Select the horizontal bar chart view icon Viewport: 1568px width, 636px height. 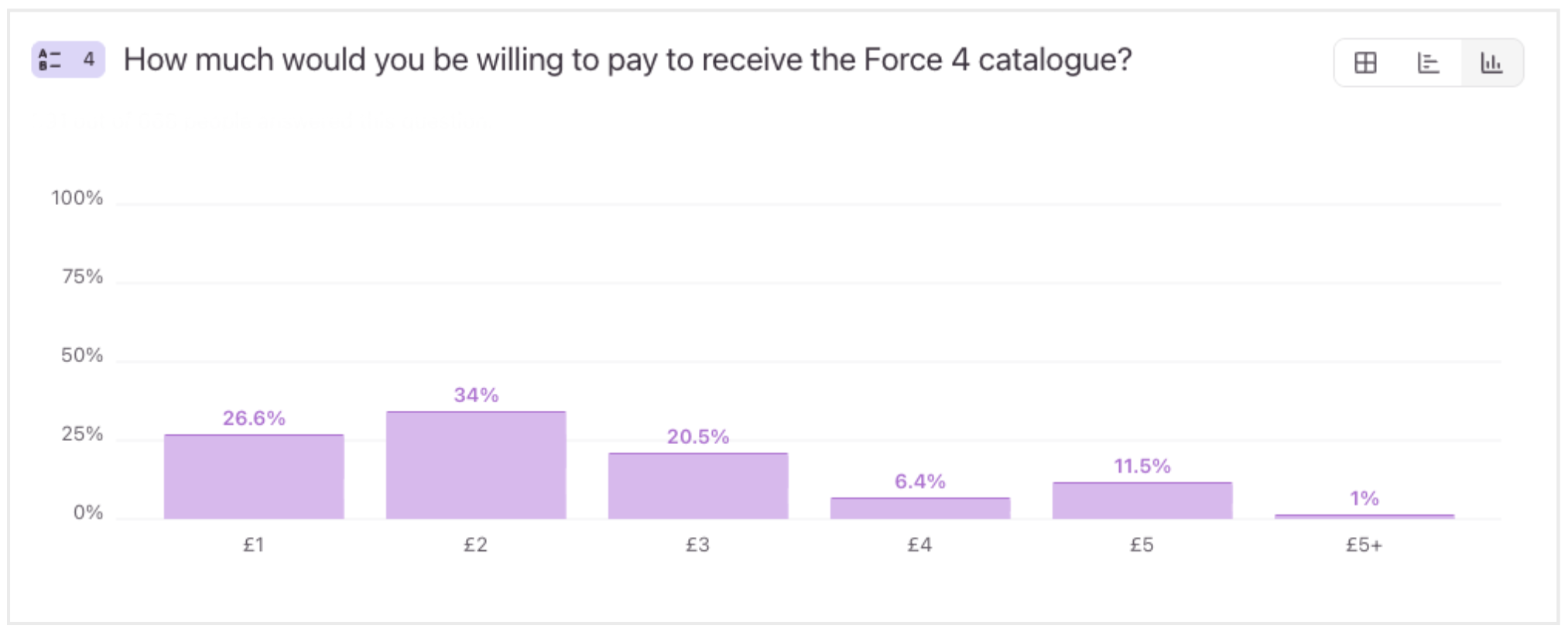point(1428,63)
